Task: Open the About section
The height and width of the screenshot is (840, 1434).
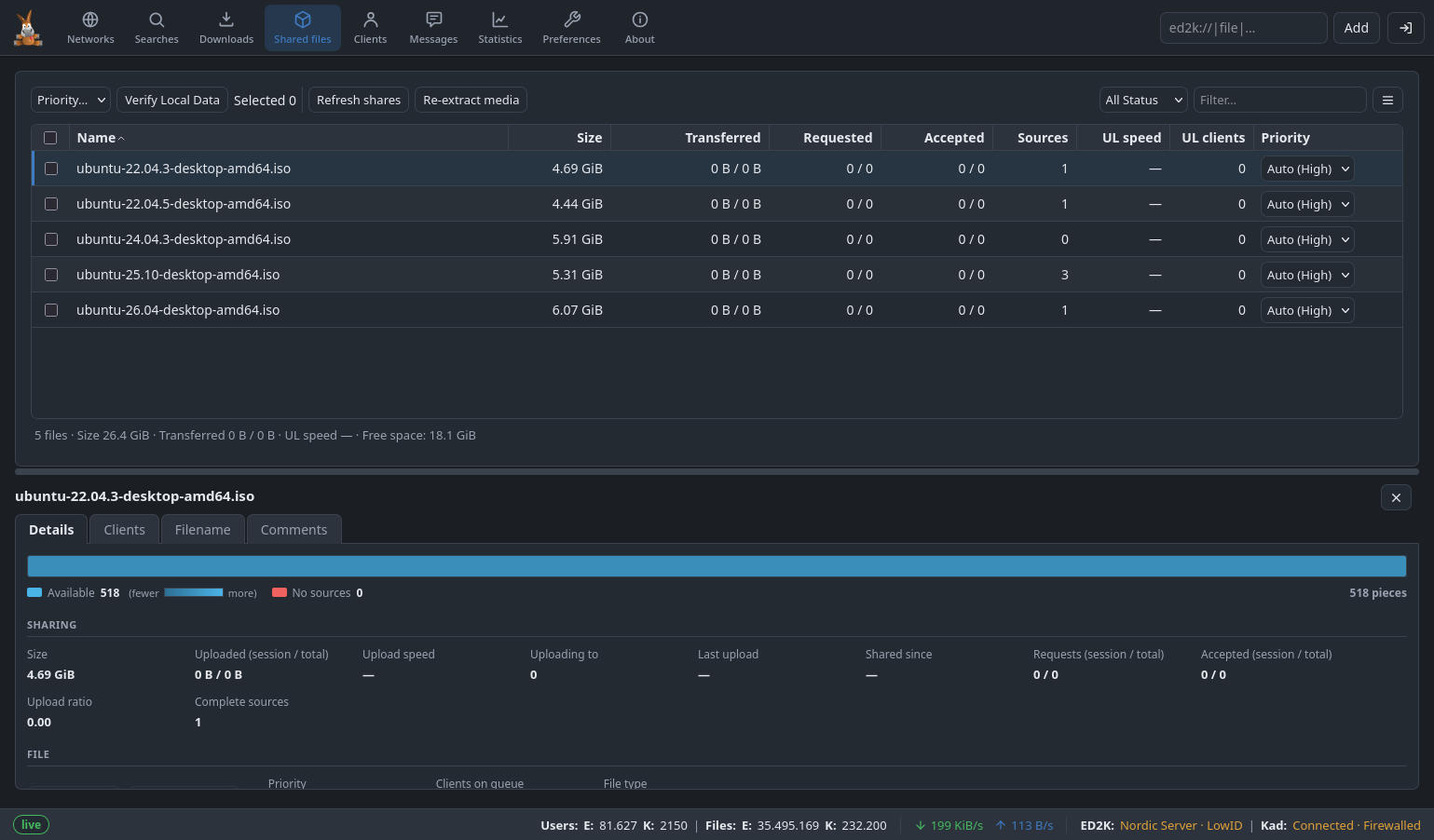Action: coord(640,28)
